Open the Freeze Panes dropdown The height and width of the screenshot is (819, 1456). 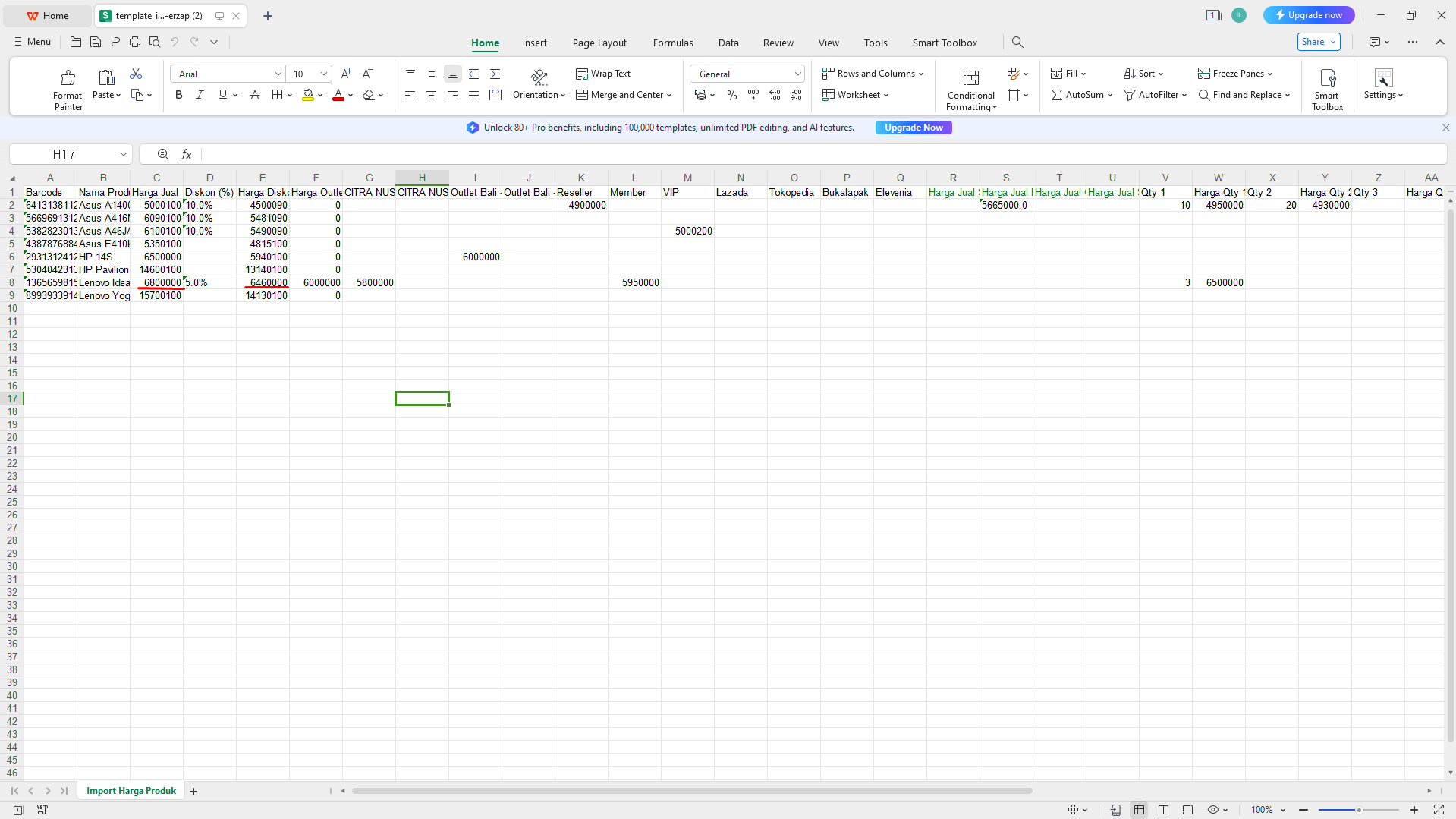point(1235,74)
